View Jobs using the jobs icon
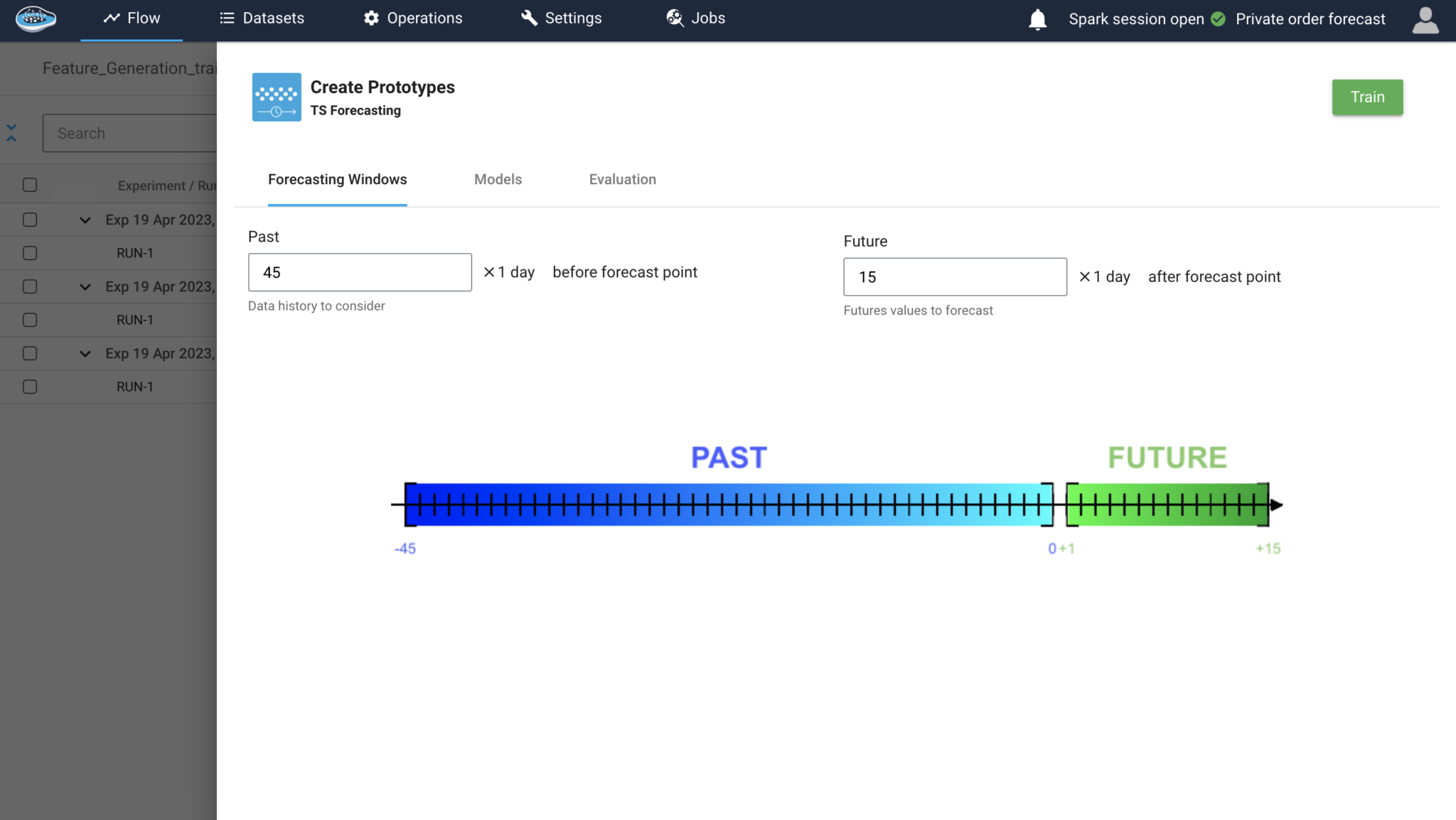Screen dimensions: 1456x820 [673, 17]
